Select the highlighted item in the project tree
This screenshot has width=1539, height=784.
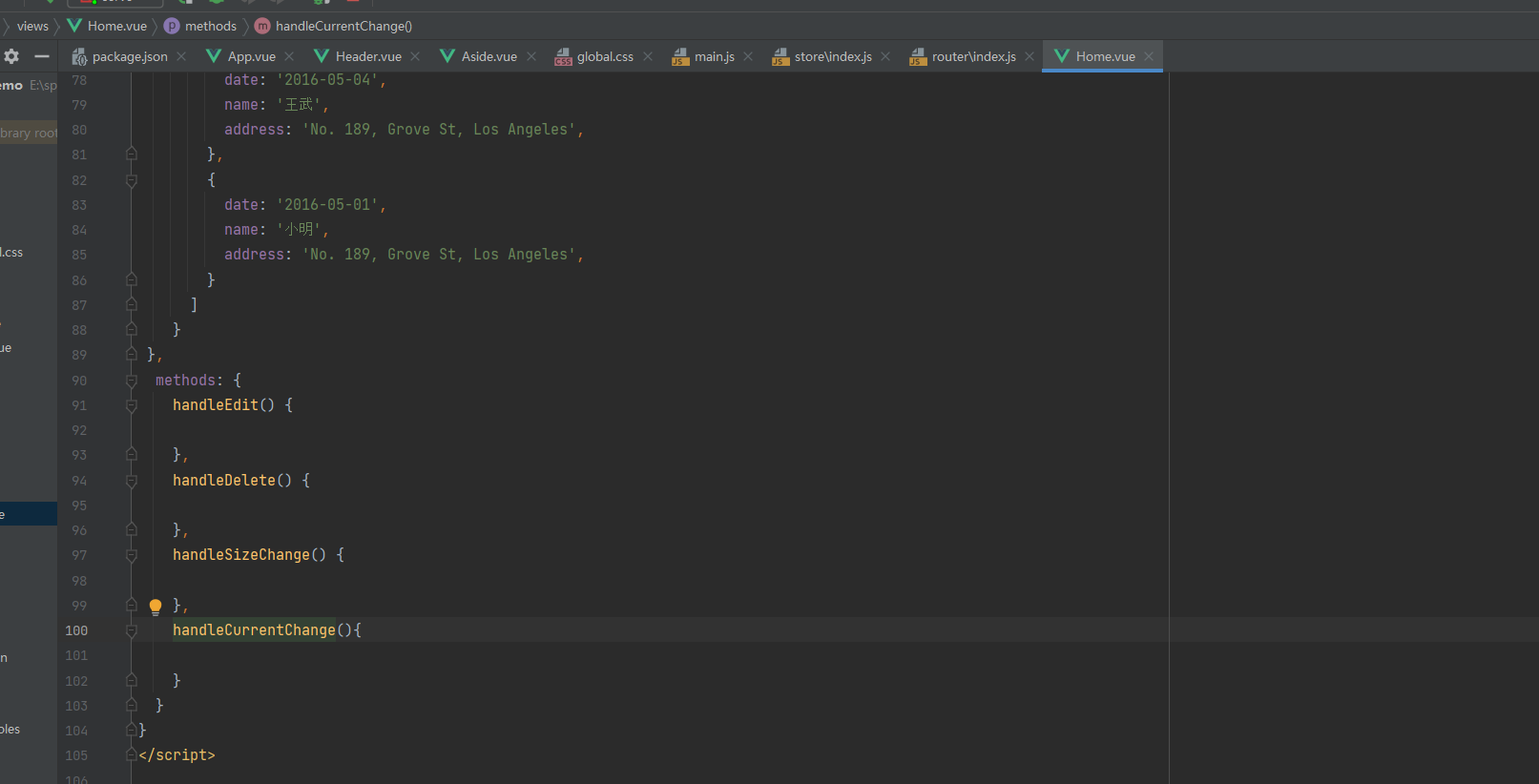[x=29, y=514]
